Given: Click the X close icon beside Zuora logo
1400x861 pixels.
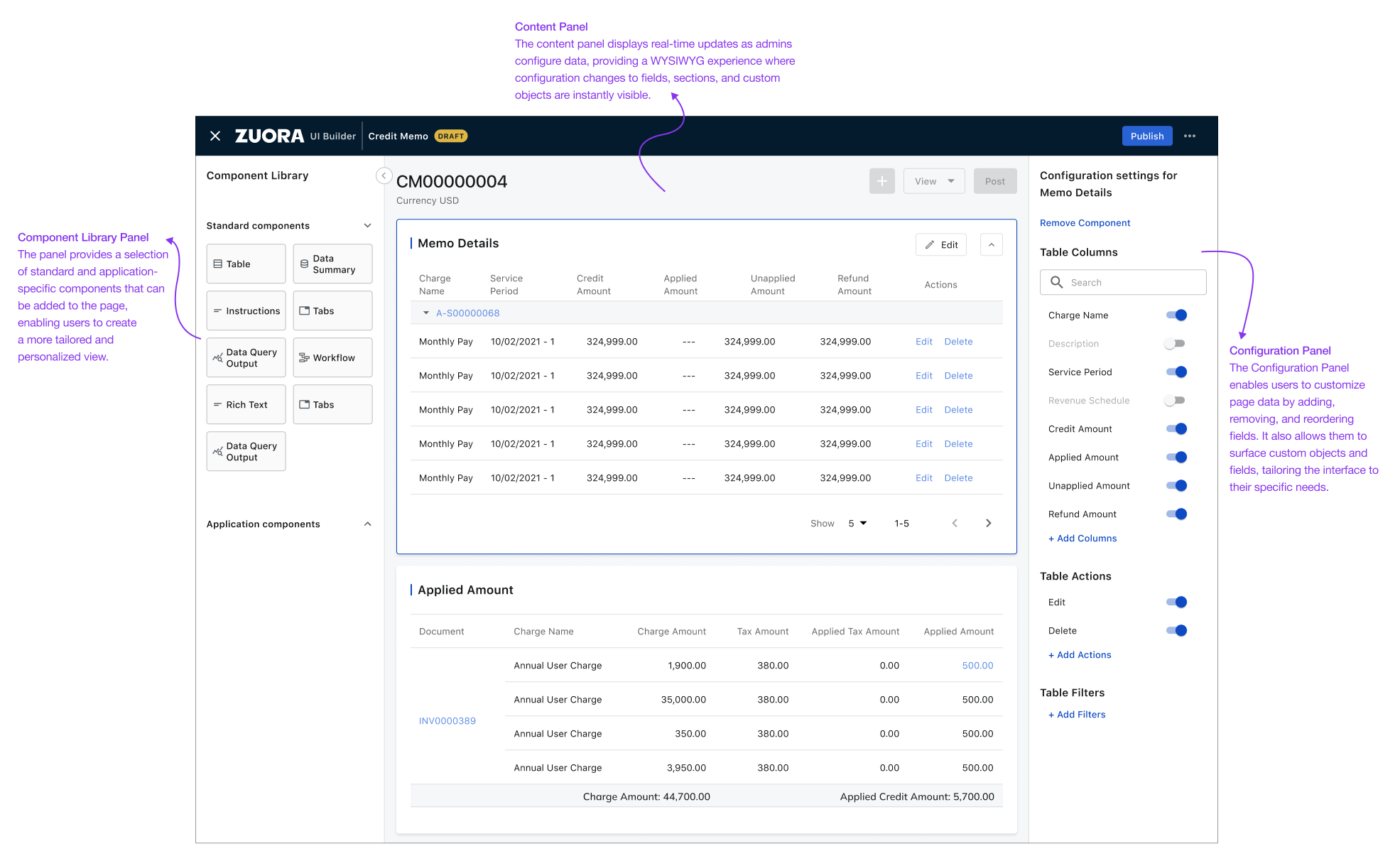Looking at the screenshot, I should pyautogui.click(x=215, y=136).
